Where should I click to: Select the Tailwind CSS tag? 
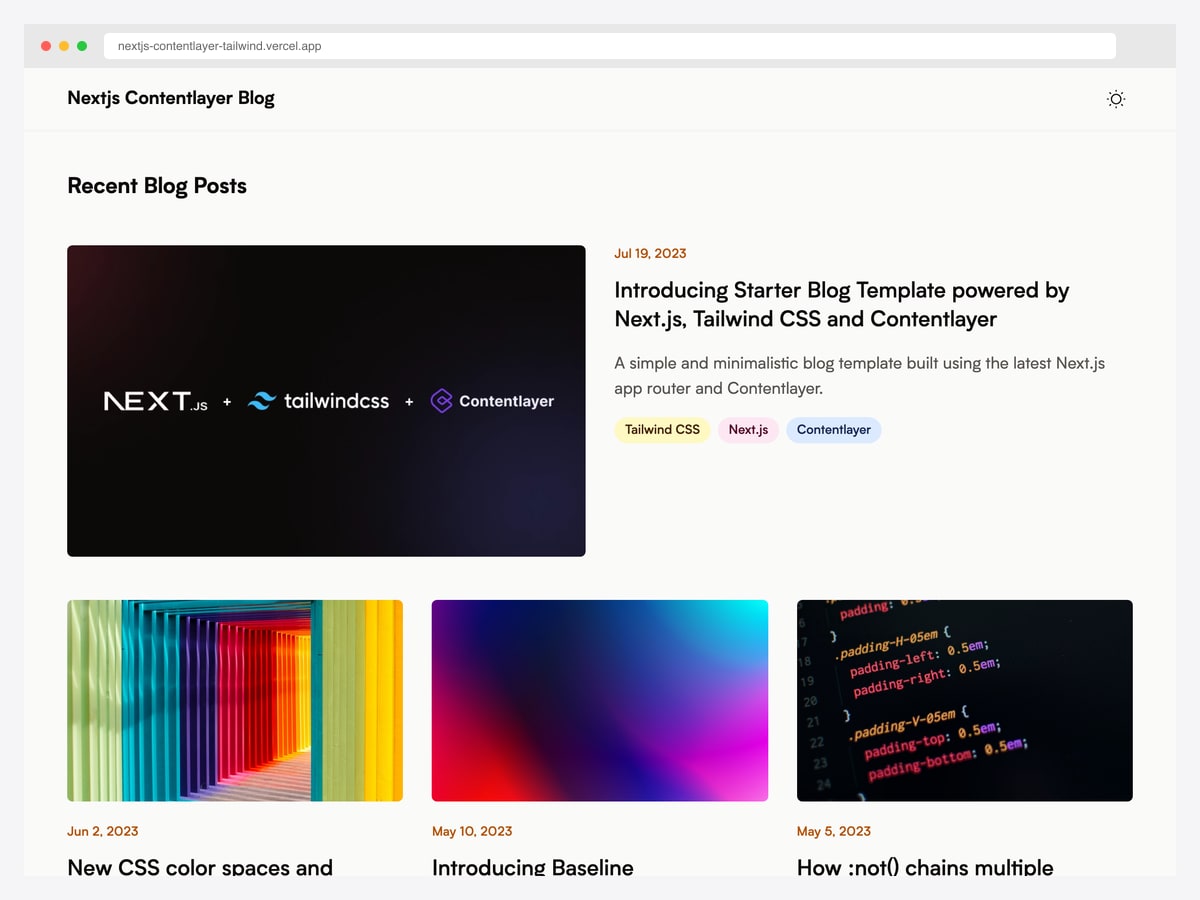(x=662, y=430)
